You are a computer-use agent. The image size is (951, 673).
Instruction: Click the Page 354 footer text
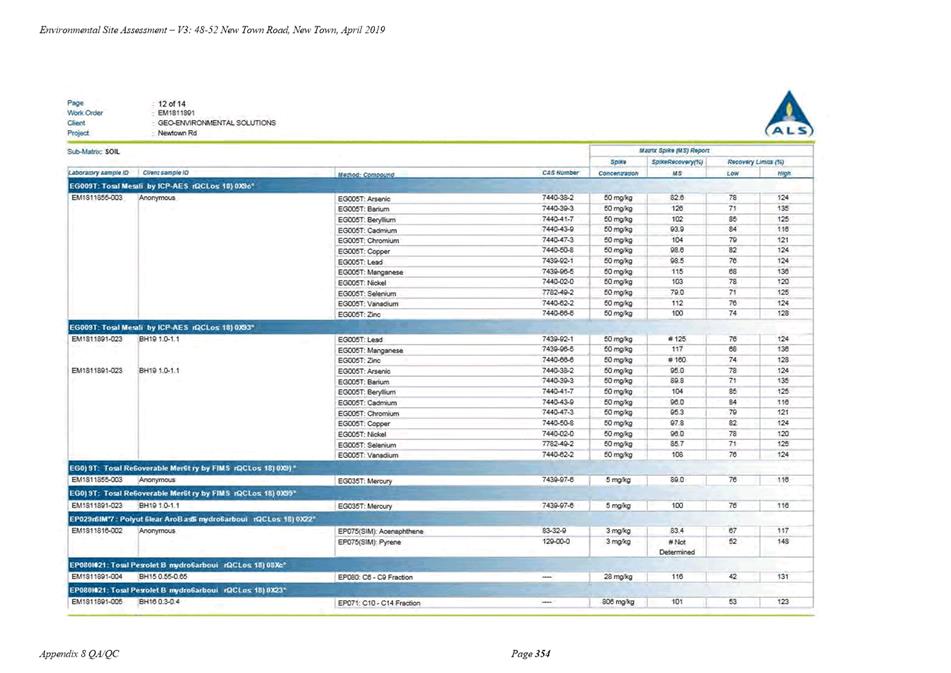[x=531, y=654]
